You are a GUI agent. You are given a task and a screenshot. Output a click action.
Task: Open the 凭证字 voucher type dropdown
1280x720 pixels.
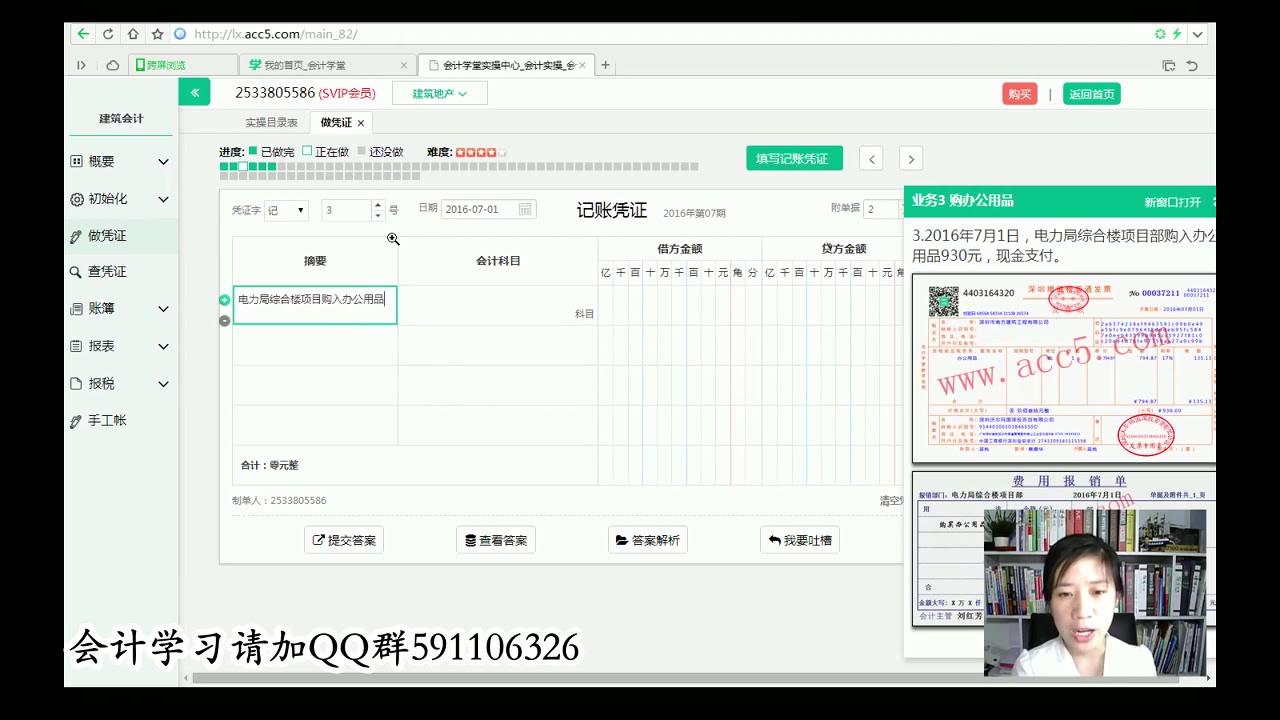[287, 209]
